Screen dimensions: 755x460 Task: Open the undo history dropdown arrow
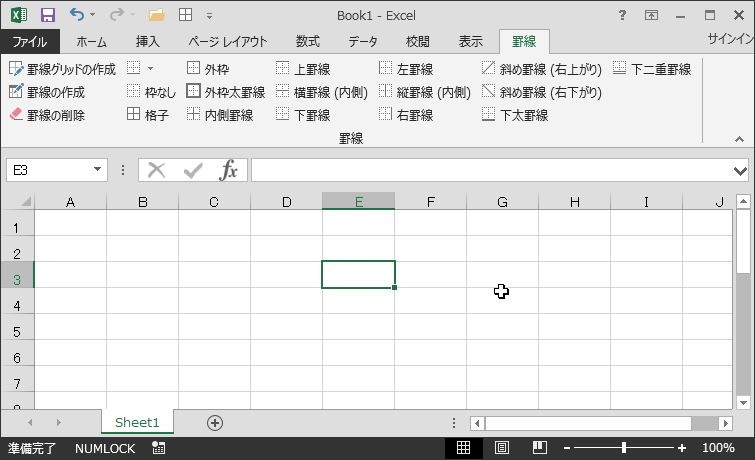click(92, 15)
